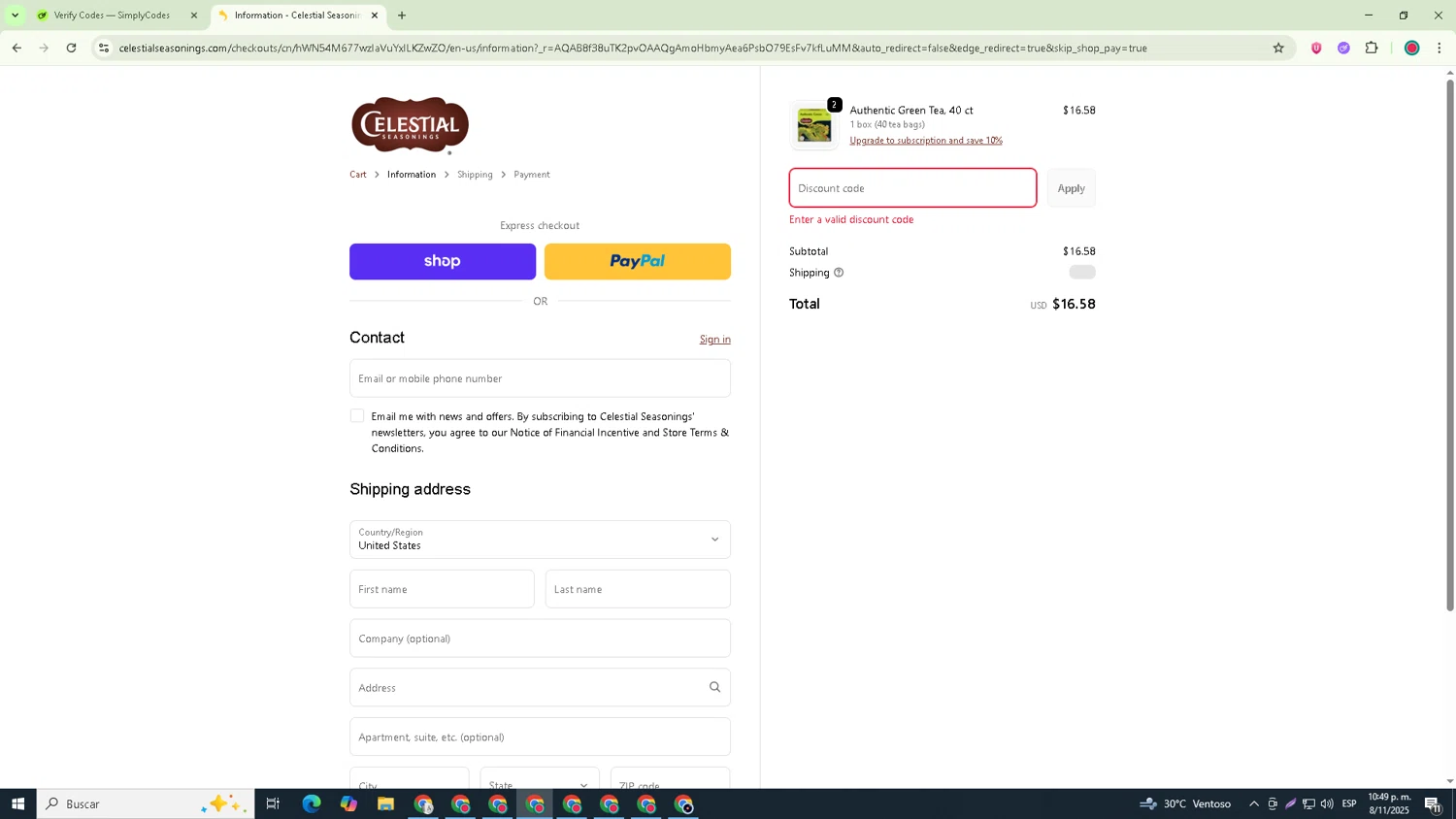The image size is (1456, 819).
Task: Click the Celestial Seasonings logo
Action: 411,125
